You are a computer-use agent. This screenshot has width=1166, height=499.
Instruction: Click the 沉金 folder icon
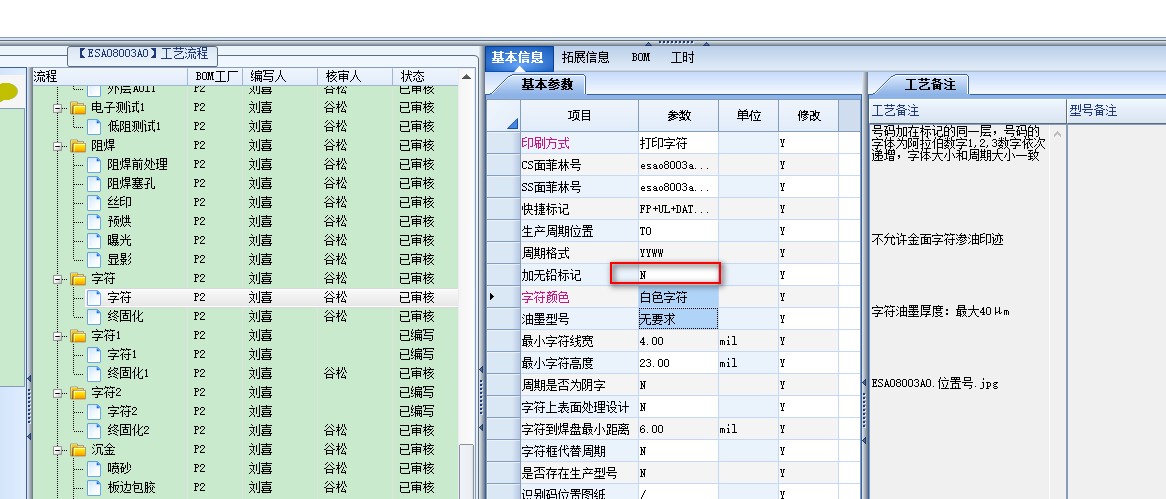coord(78,450)
